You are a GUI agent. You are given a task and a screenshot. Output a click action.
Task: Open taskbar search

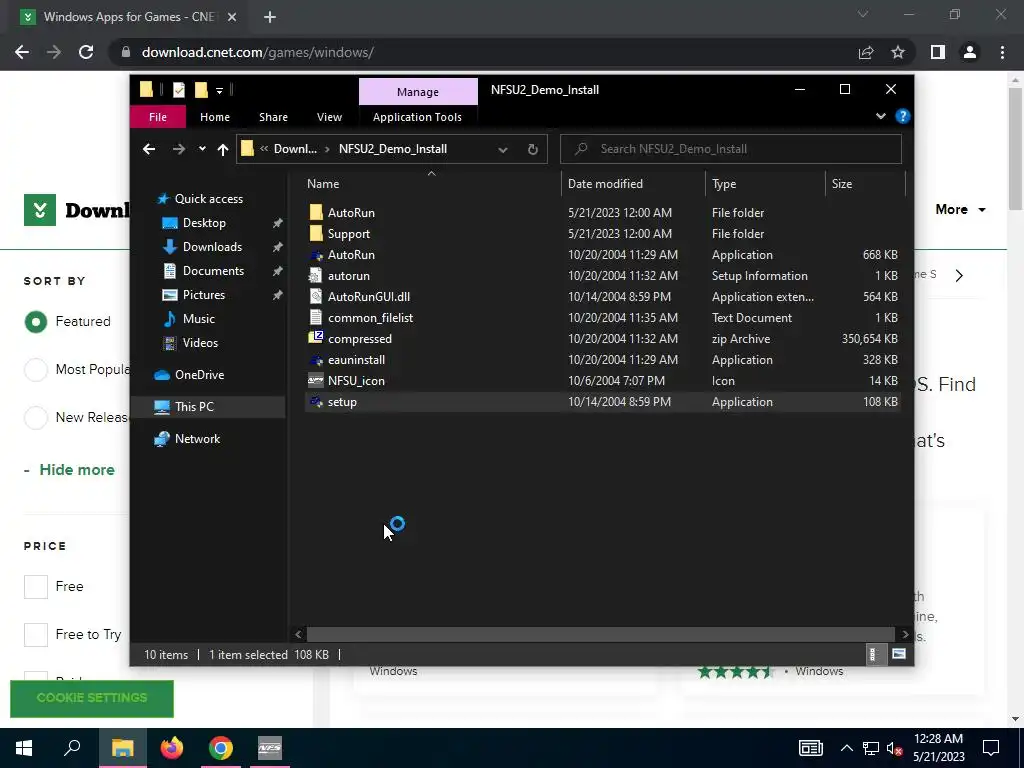point(72,748)
